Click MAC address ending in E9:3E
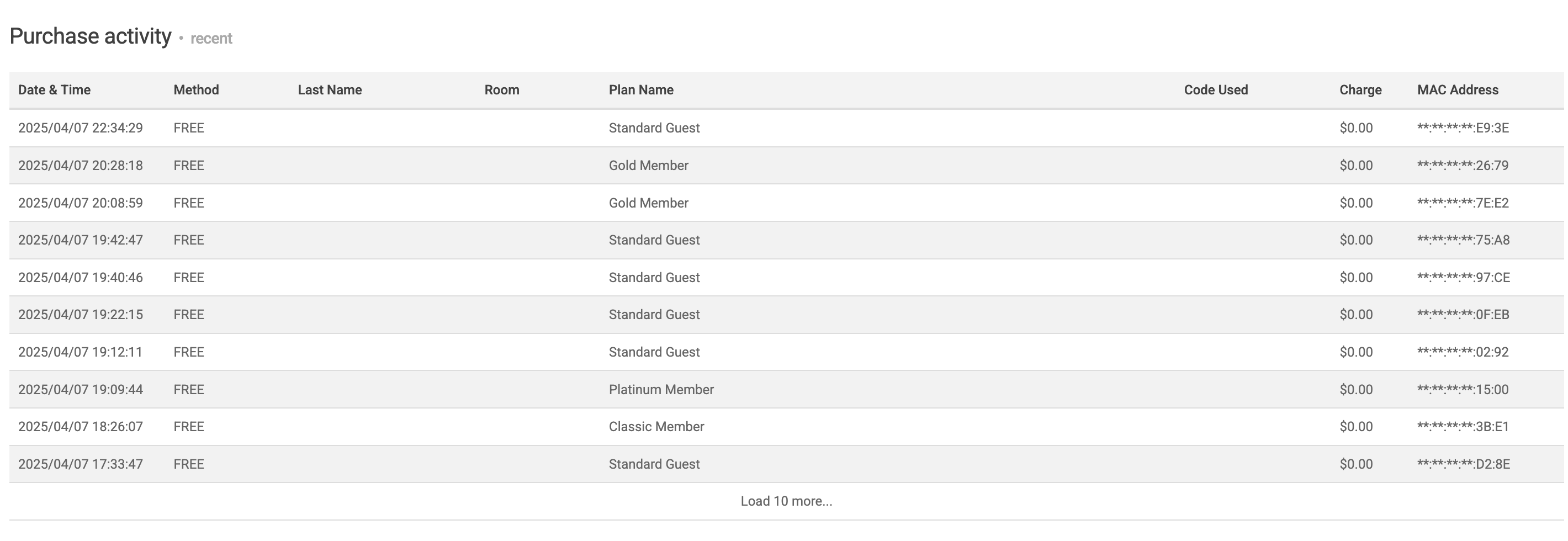Image resolution: width=1568 pixels, height=541 pixels. [1463, 128]
